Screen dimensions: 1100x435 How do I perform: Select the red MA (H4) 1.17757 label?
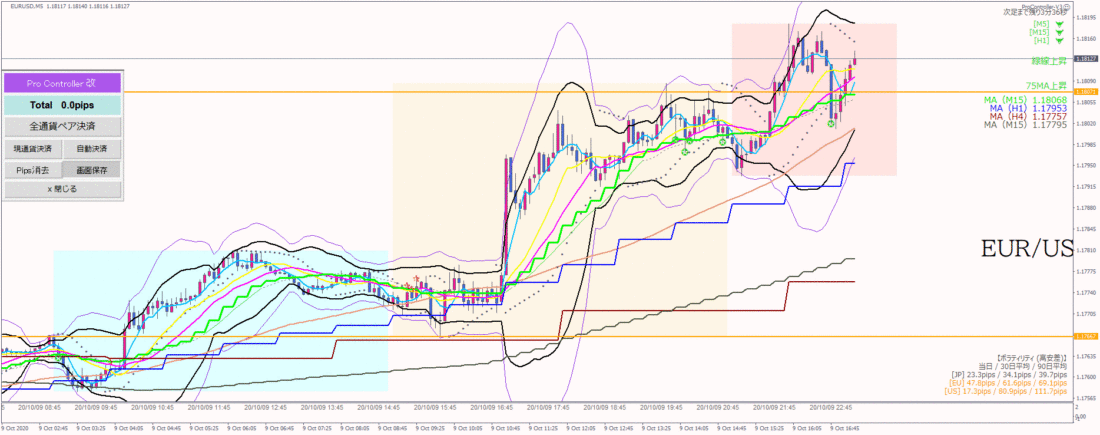pyautogui.click(x=1028, y=116)
